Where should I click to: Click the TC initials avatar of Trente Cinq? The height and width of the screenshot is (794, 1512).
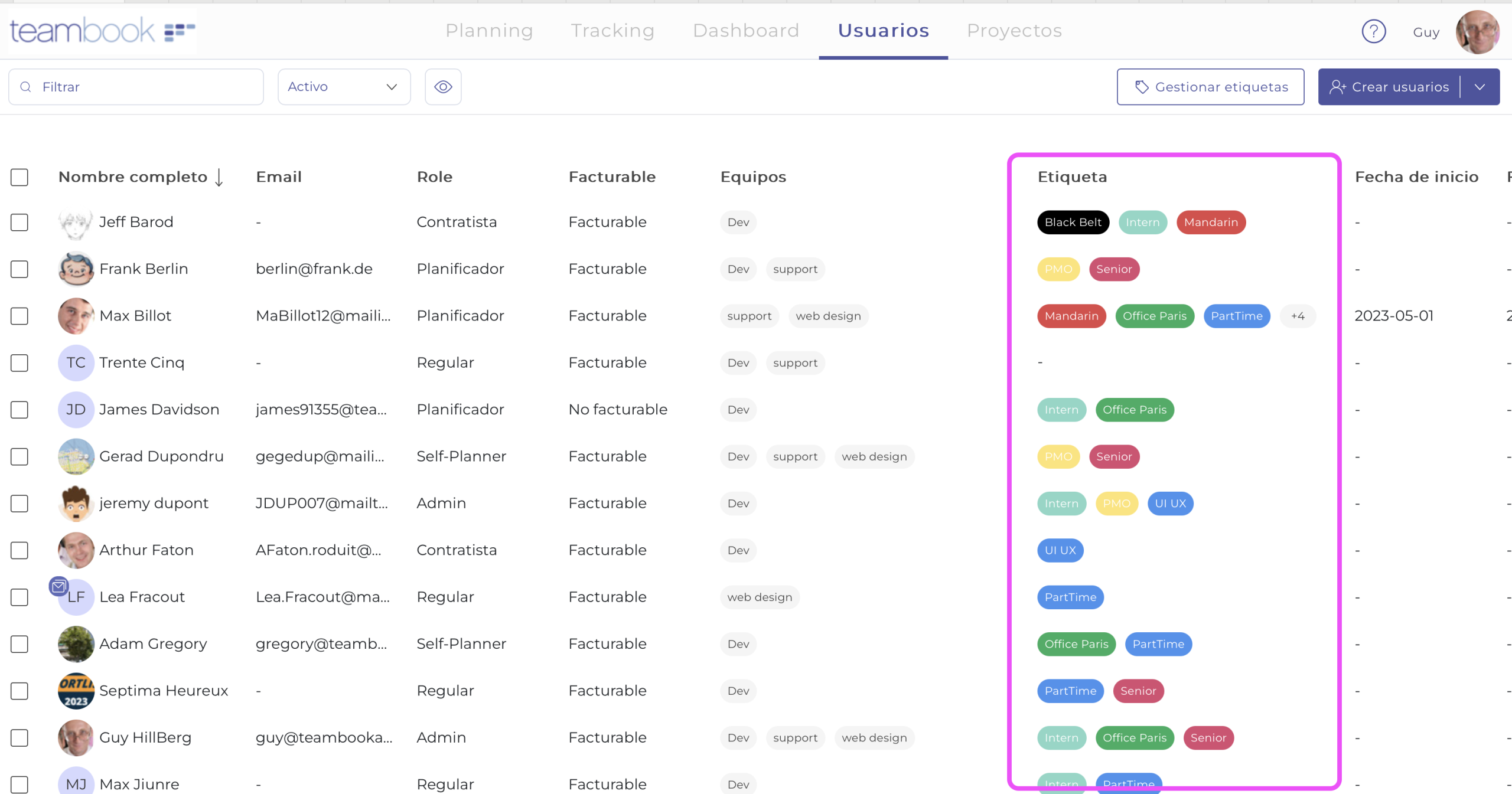(x=76, y=362)
